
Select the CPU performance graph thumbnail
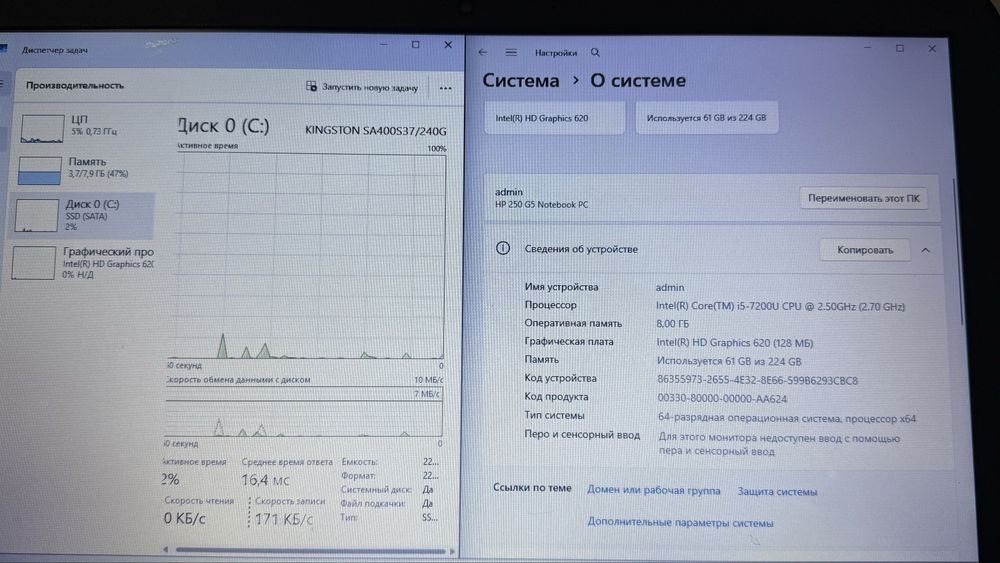(x=42, y=128)
